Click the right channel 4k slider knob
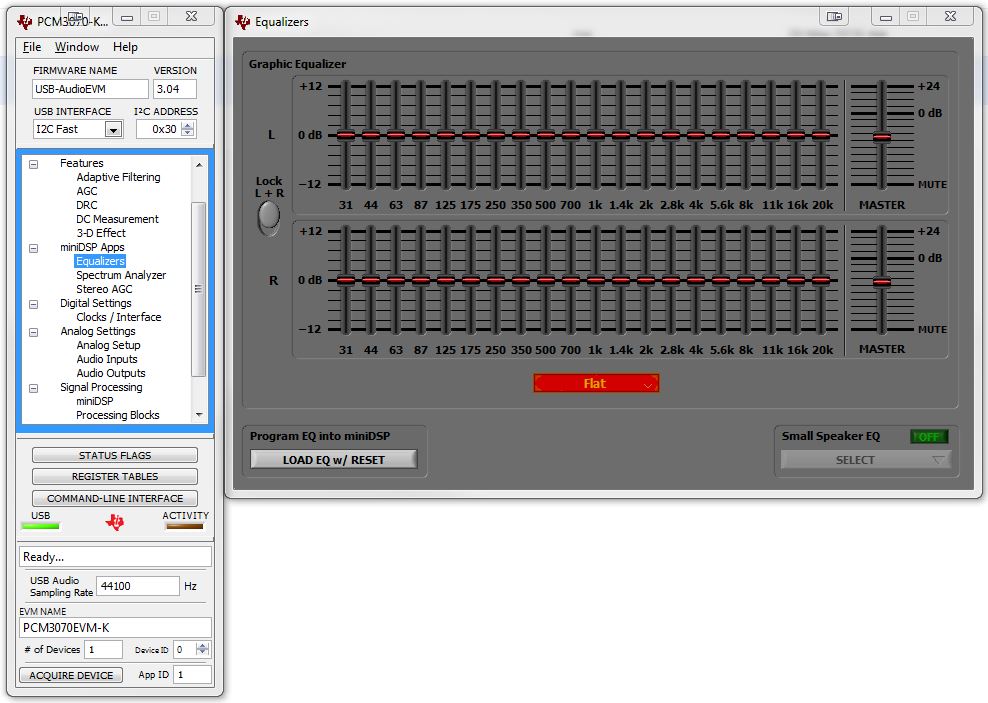Screen dimensions: 988x703 696,280
